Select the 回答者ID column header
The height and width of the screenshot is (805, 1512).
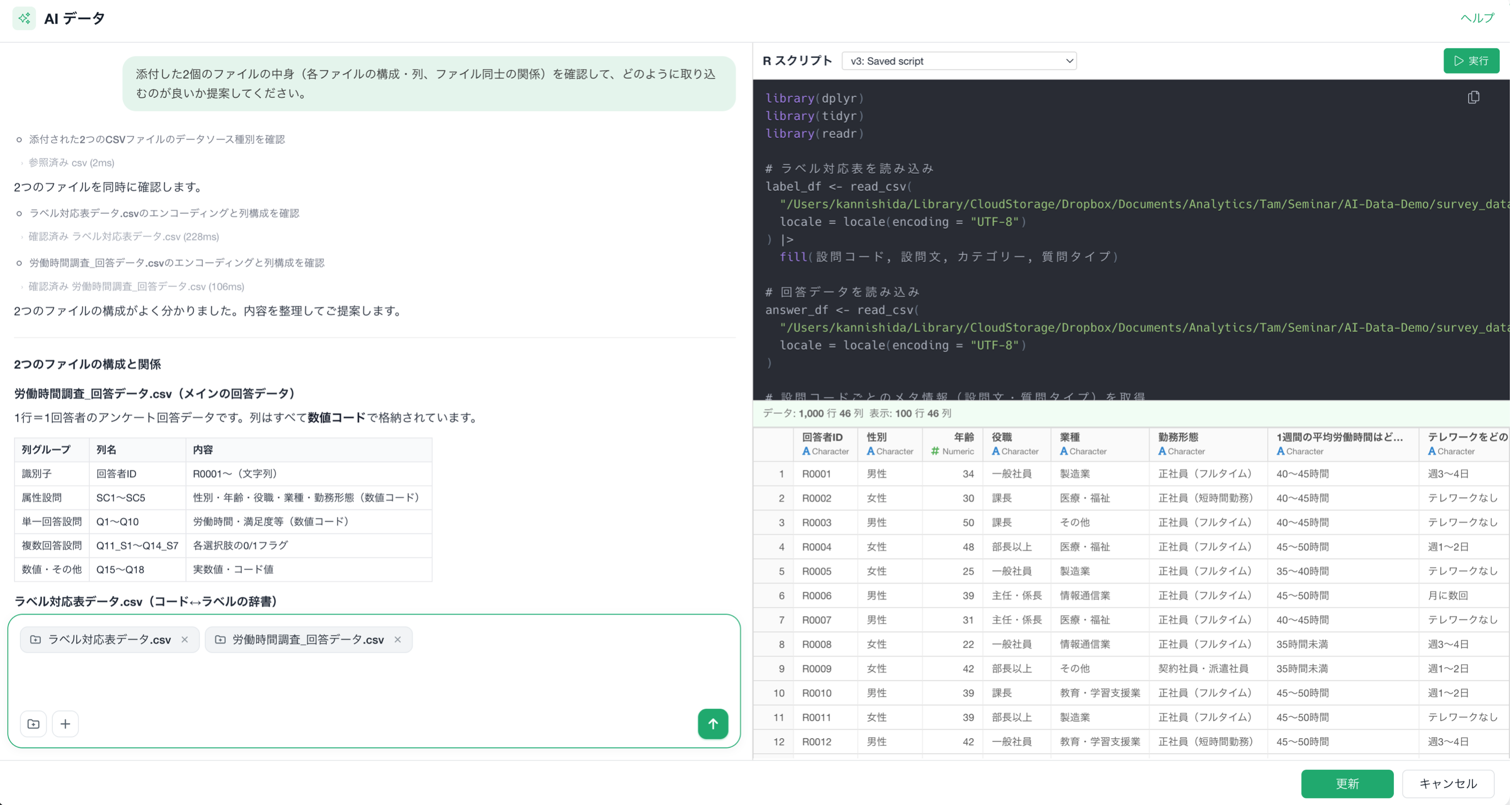[x=826, y=444]
